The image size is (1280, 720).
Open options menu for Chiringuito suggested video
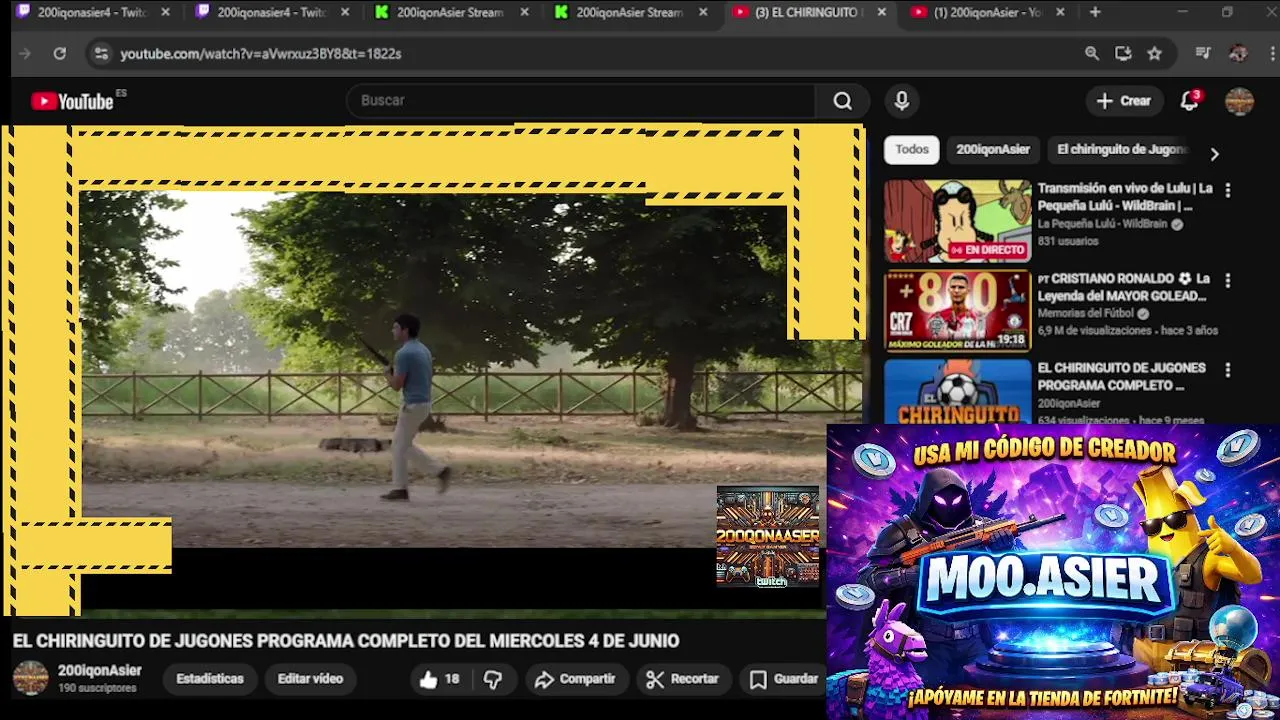1228,370
